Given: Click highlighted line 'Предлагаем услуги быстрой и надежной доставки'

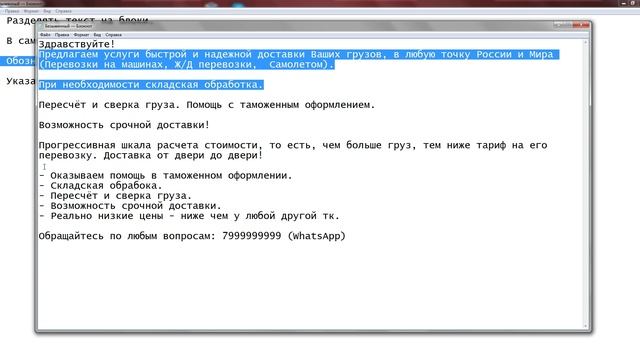Looking at the screenshot, I should tap(299, 54).
